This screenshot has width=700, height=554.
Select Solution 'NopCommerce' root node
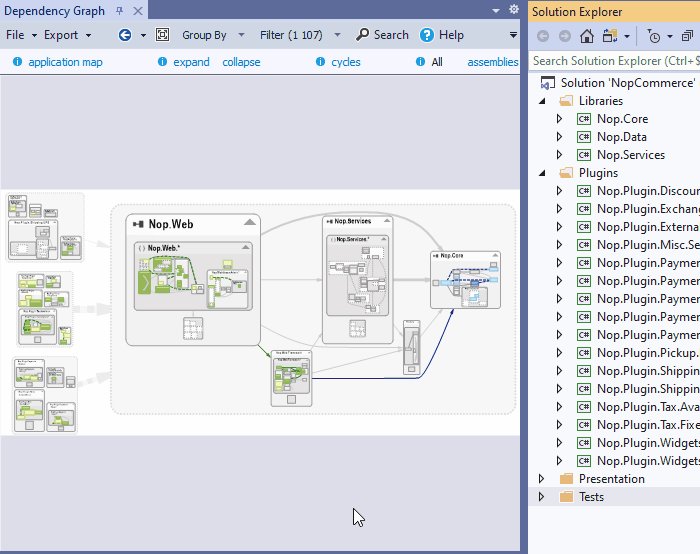[628, 83]
